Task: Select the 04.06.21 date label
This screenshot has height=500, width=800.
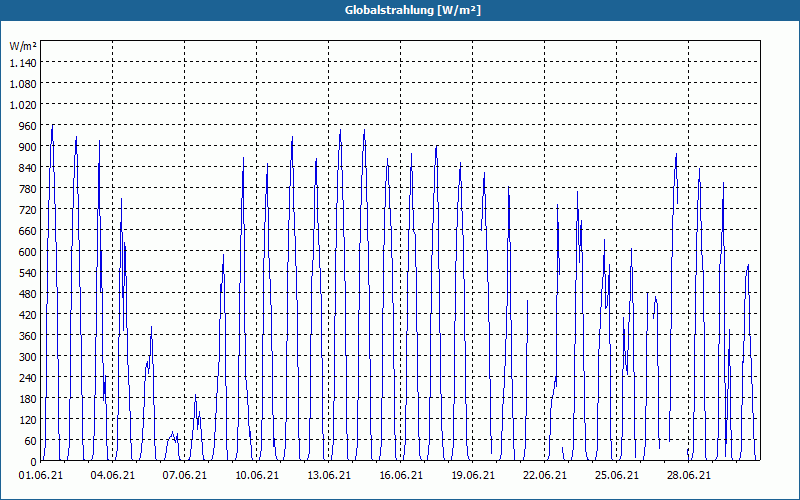Action: click(x=113, y=475)
